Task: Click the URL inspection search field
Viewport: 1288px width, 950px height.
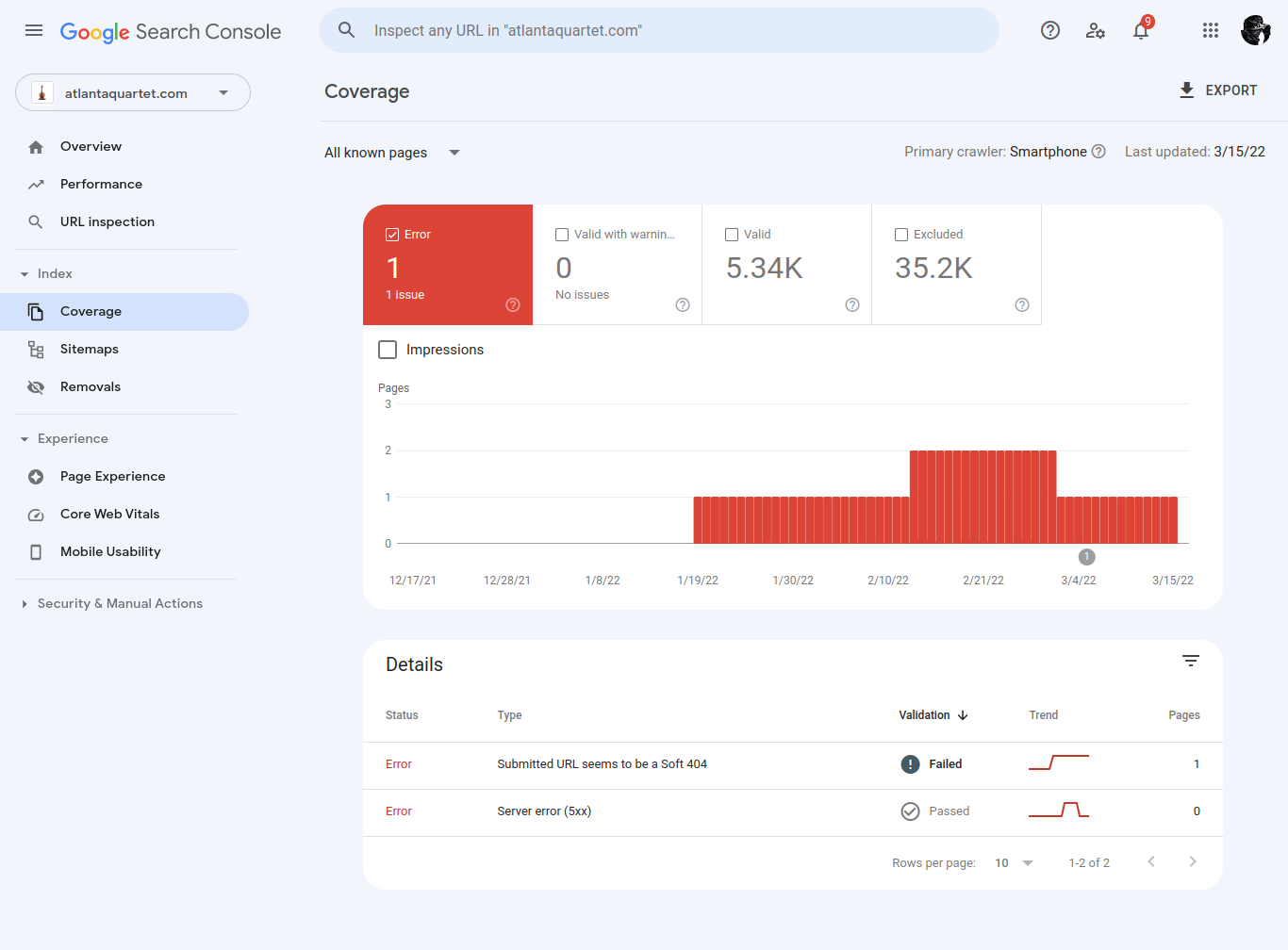Action: point(660,31)
